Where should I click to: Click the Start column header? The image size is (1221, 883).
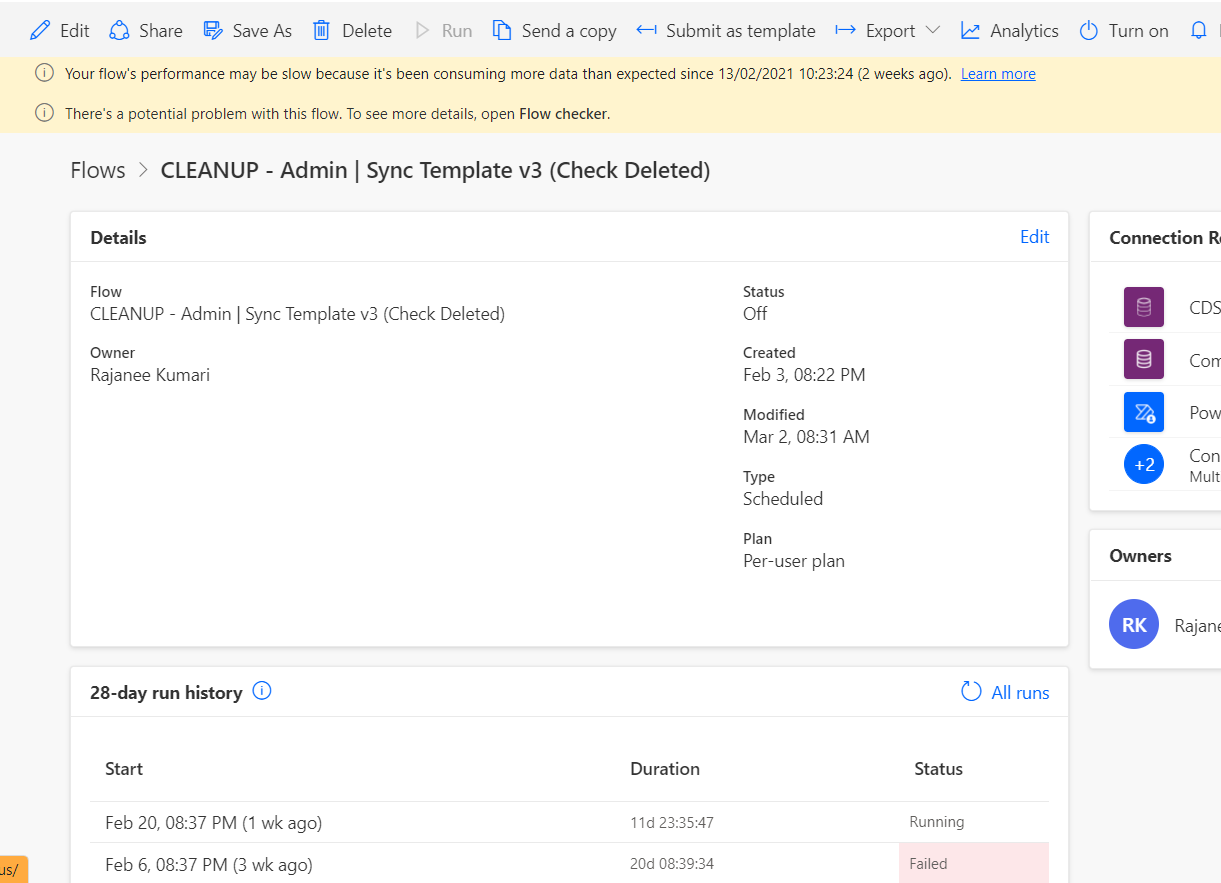124,769
